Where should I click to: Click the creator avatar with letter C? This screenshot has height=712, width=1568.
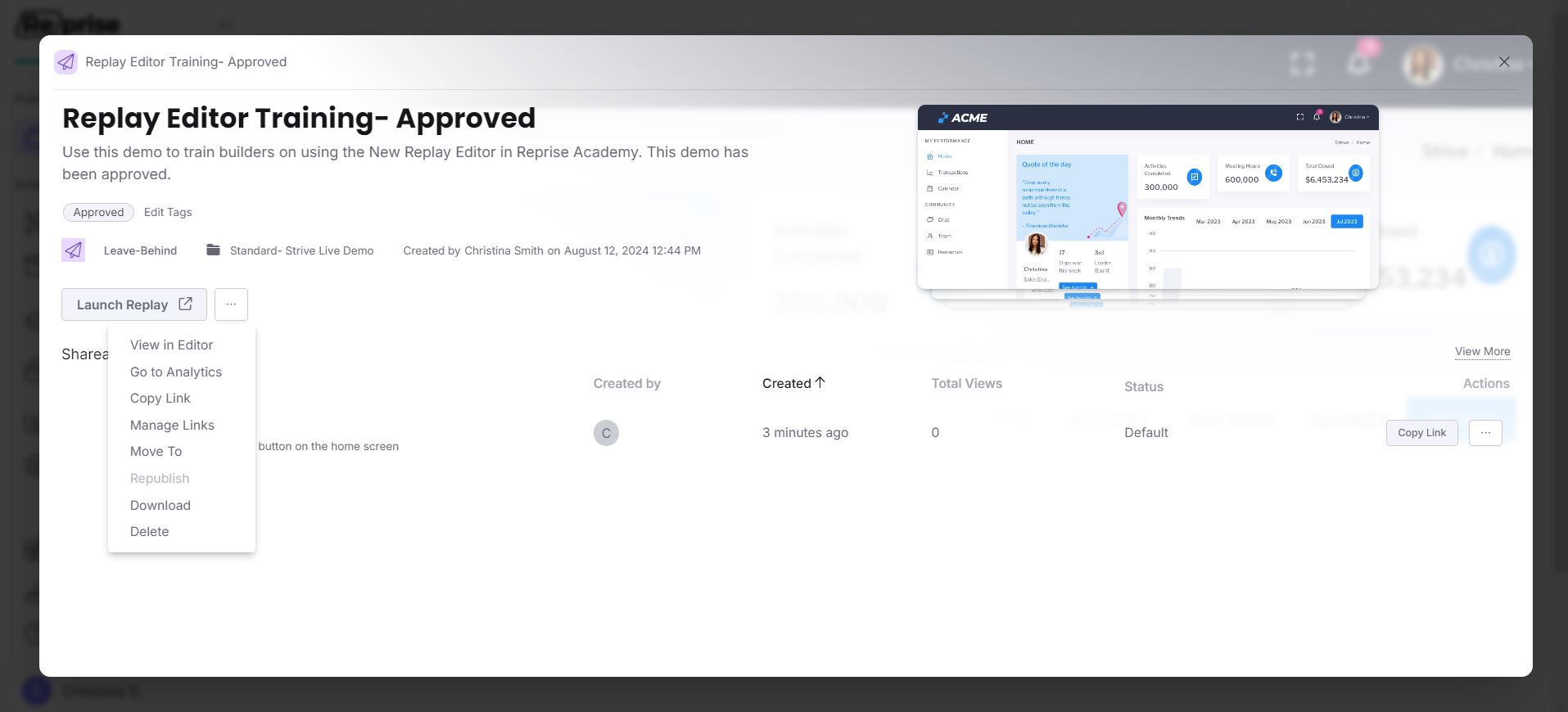tap(606, 433)
